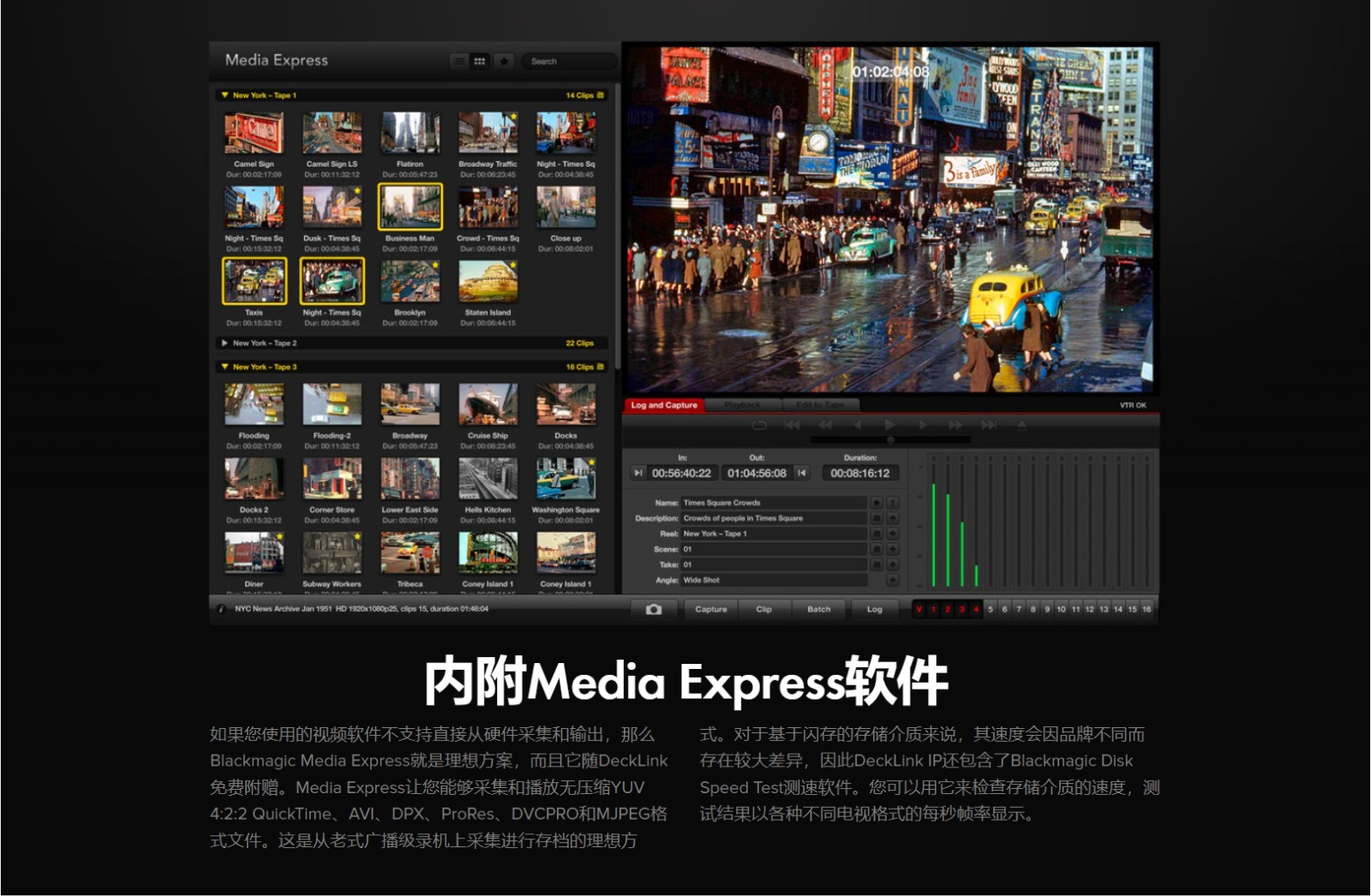This screenshot has height=896, width=1371.
Task: Toggle audio channel 3
Action: [x=961, y=609]
